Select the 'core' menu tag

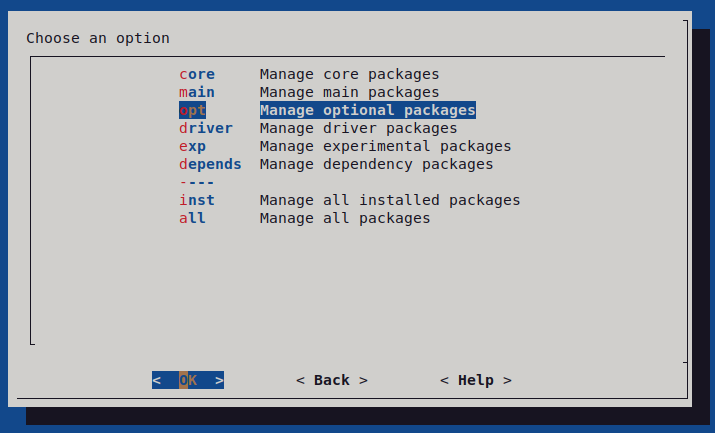[197, 74]
